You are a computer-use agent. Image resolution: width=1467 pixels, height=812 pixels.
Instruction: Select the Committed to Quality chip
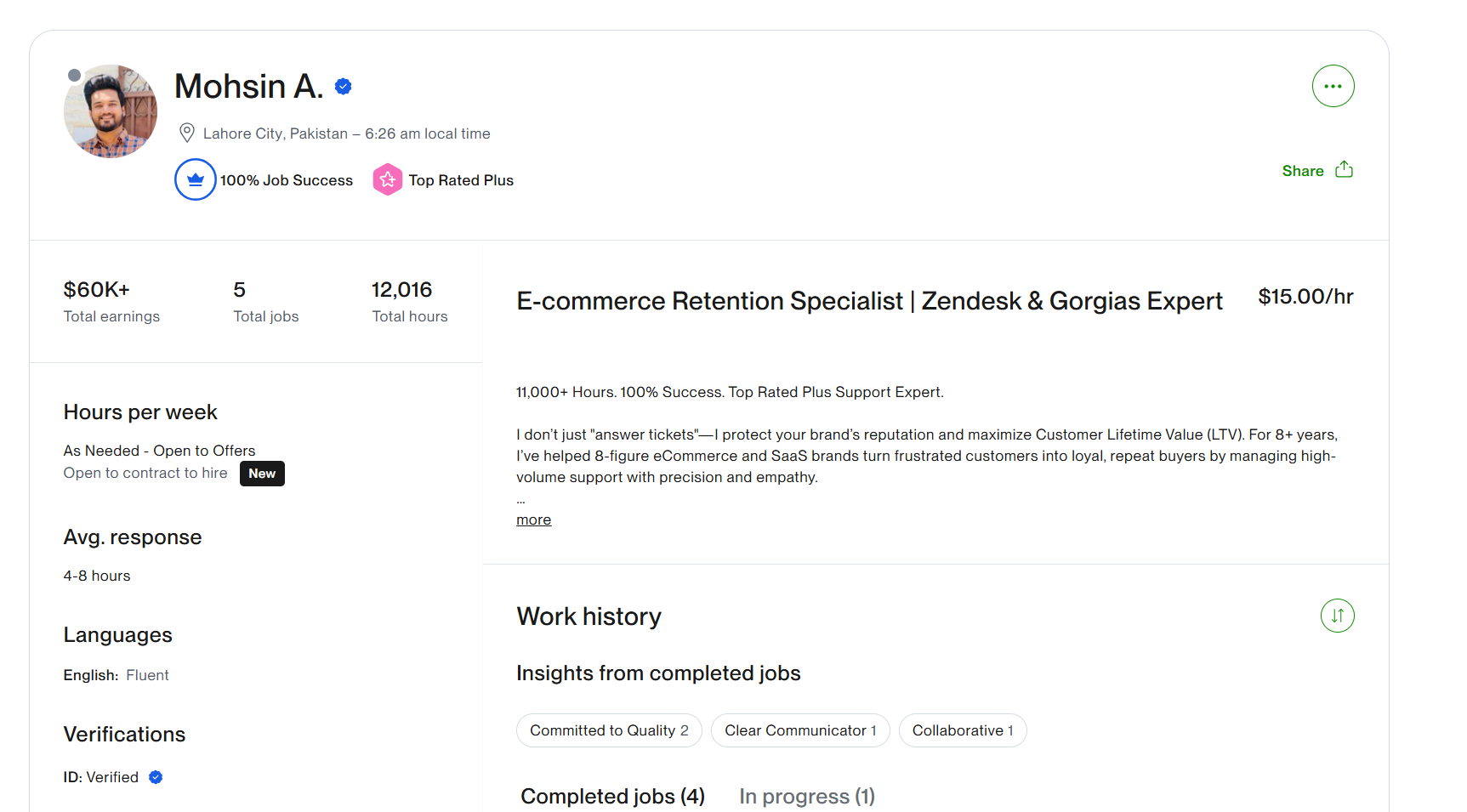click(609, 730)
